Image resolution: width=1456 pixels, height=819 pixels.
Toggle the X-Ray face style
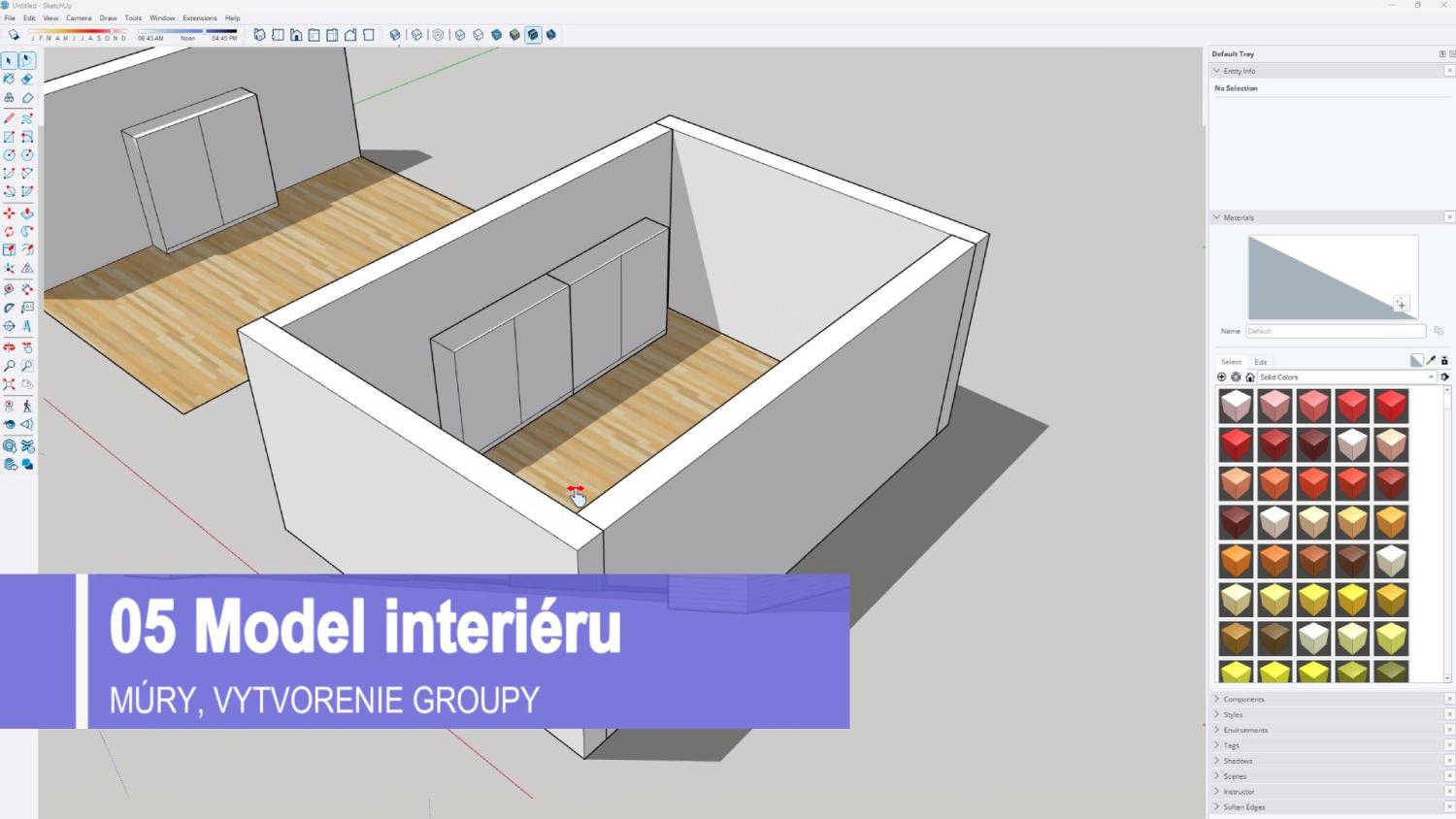395,35
